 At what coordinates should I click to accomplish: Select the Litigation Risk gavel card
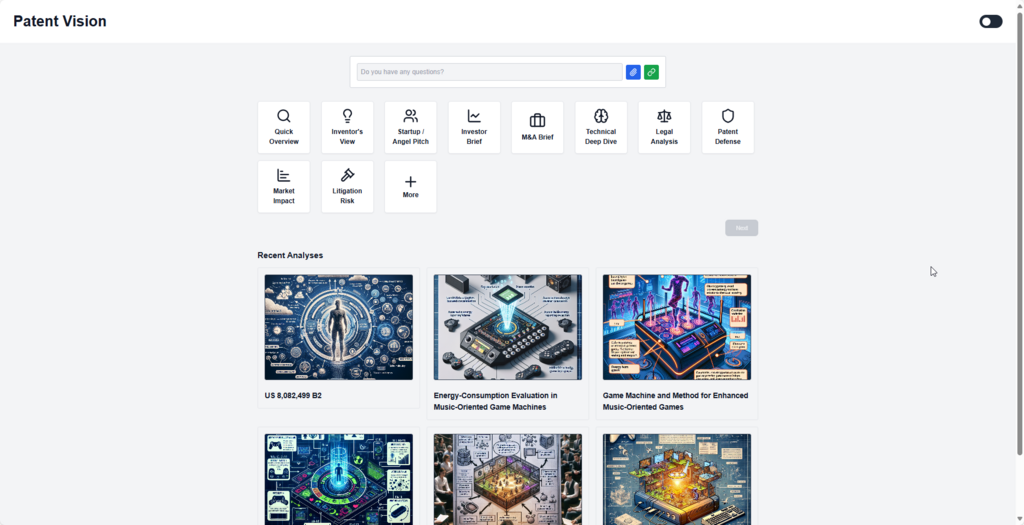tap(347, 186)
